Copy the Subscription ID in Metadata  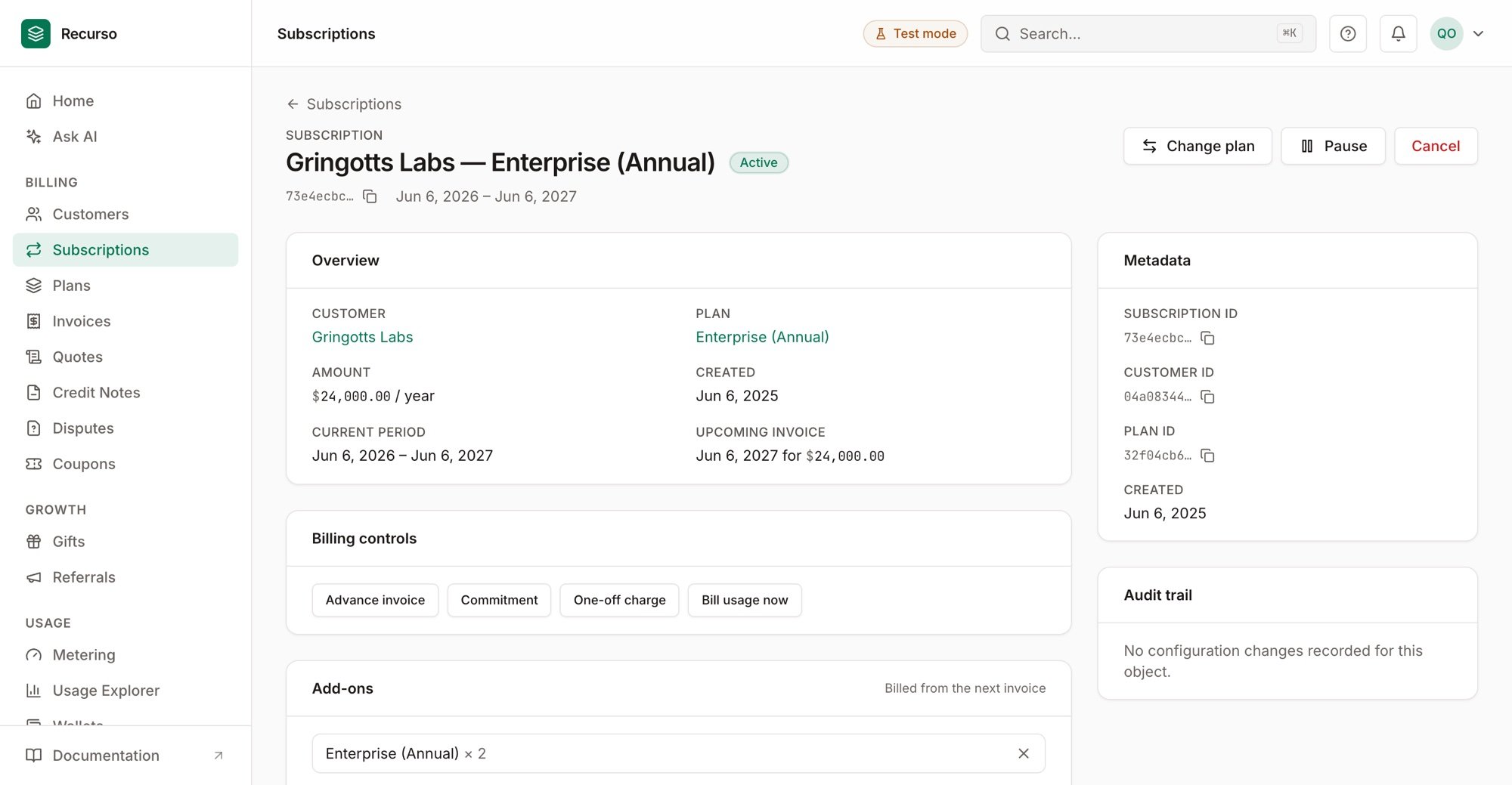coord(1207,338)
